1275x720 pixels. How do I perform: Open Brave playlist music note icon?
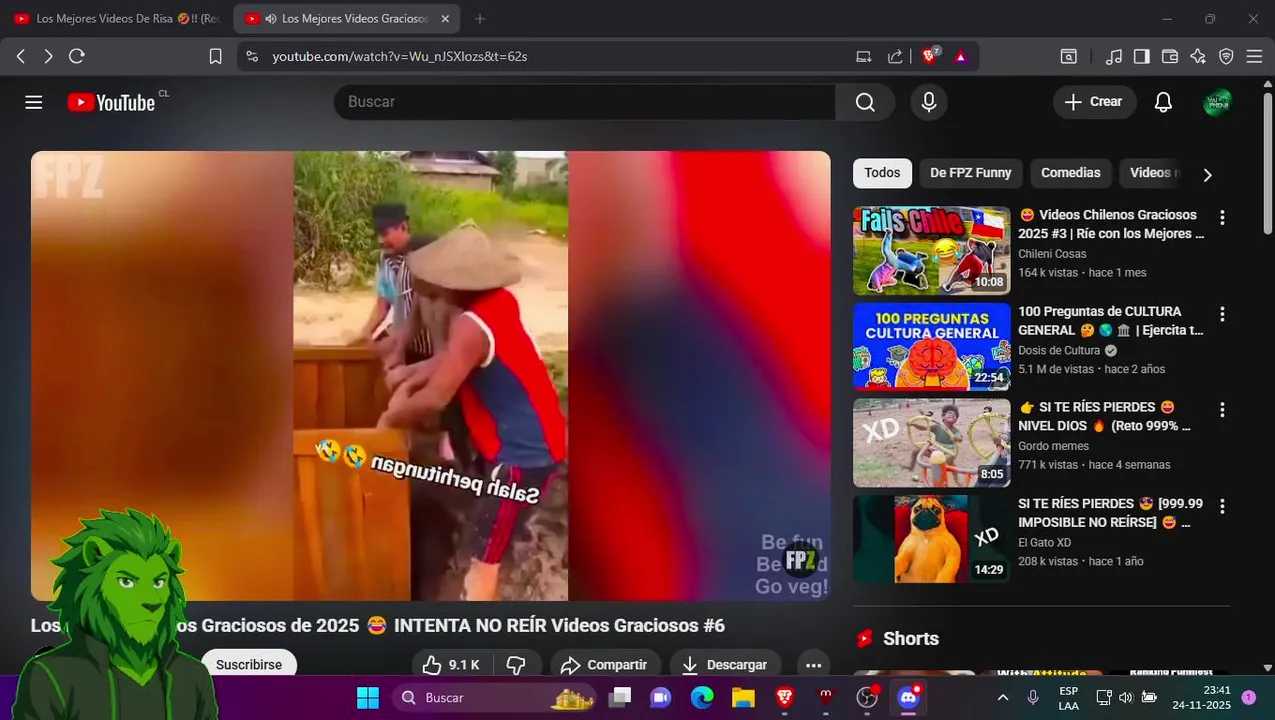1114,56
